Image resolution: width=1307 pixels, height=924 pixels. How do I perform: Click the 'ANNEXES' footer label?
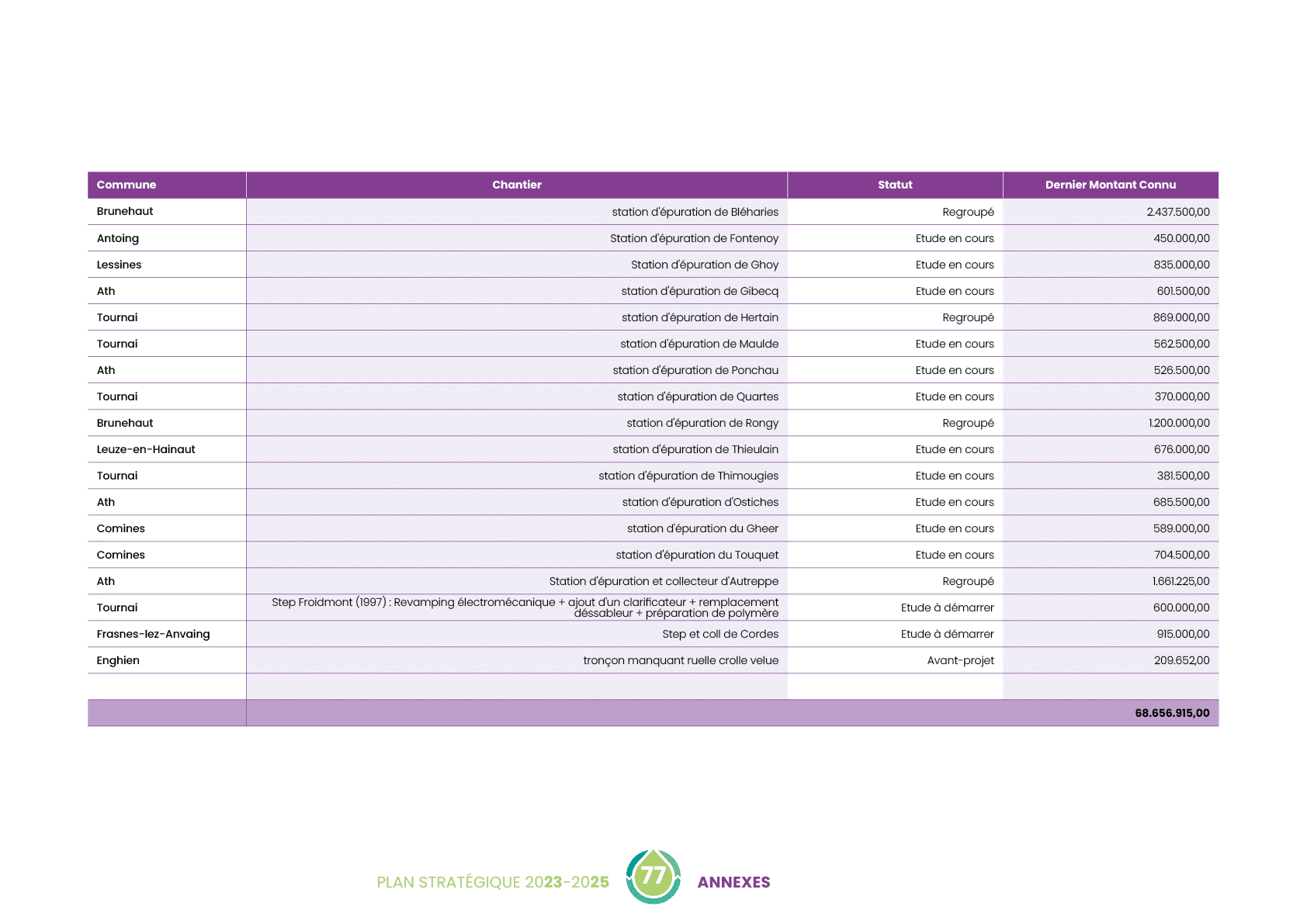pos(733,882)
